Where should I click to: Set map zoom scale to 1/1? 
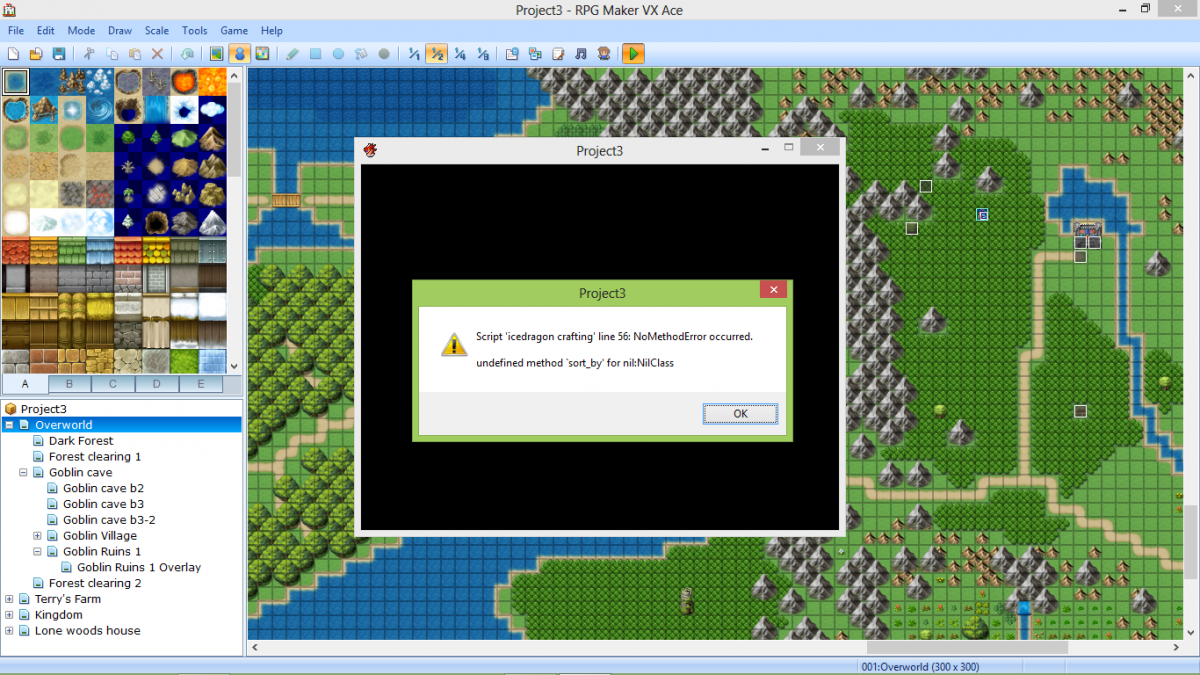pyautogui.click(x=414, y=54)
